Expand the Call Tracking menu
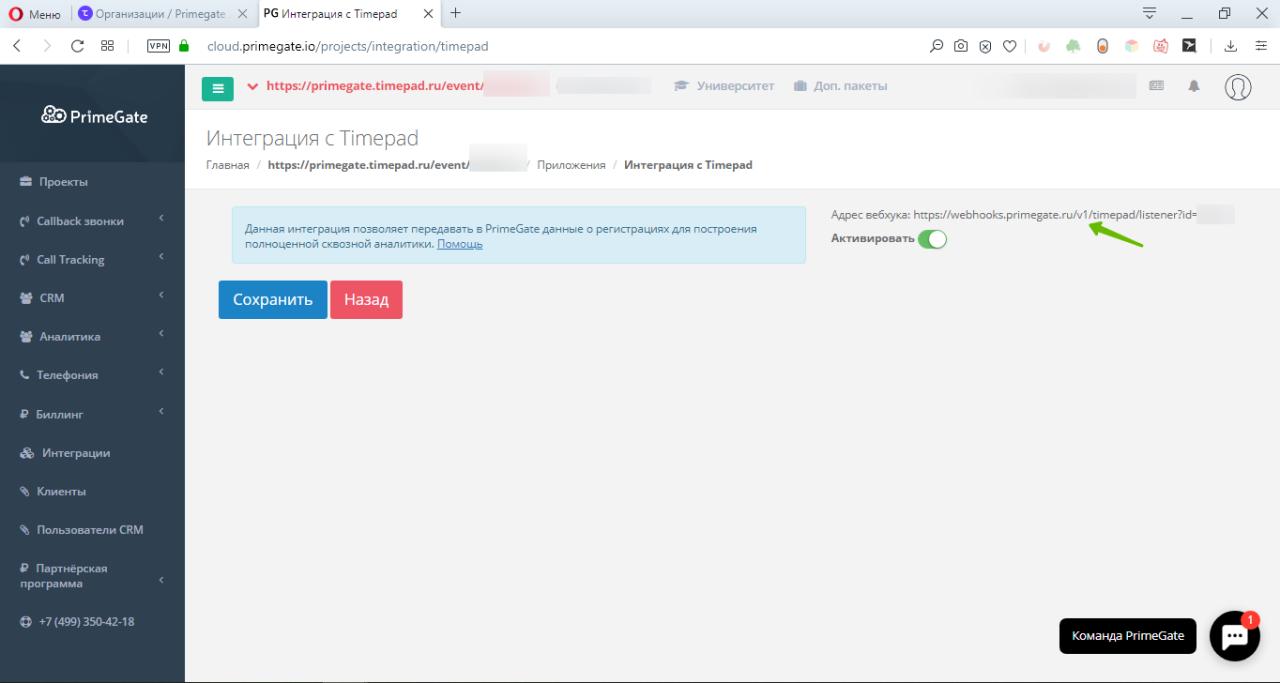The width and height of the screenshot is (1280, 683). pos(92,259)
